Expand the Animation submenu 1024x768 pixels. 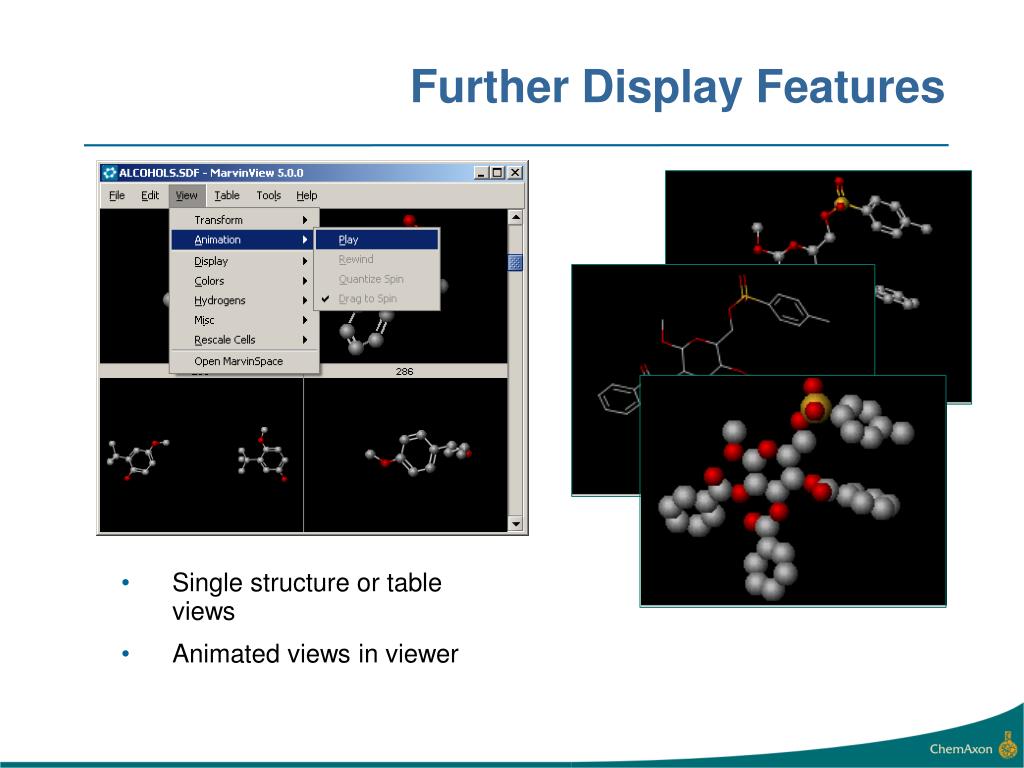point(242,240)
